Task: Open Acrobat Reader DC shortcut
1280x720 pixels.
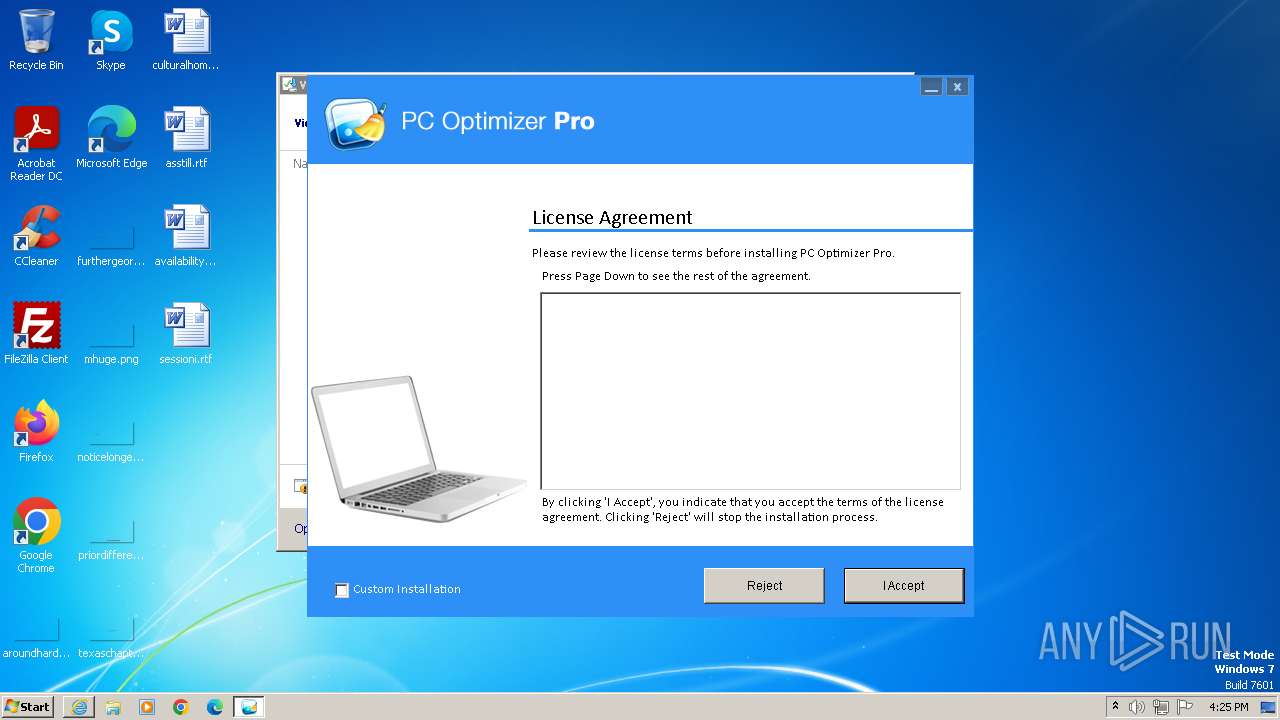Action: tap(36, 144)
